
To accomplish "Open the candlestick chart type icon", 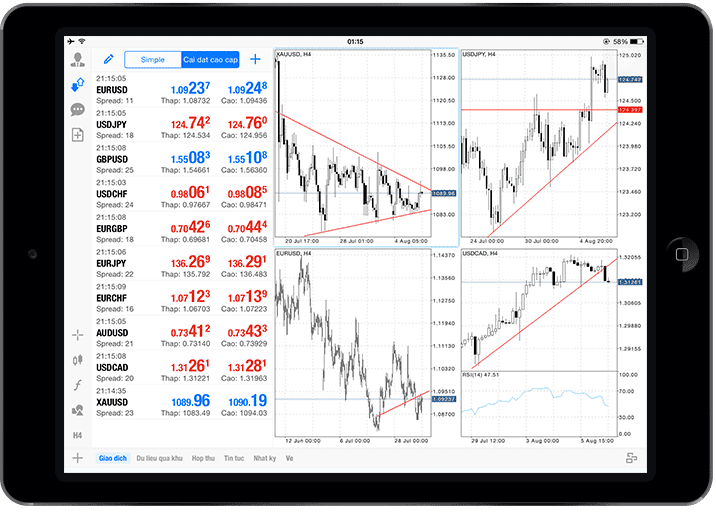I will point(78,360).
